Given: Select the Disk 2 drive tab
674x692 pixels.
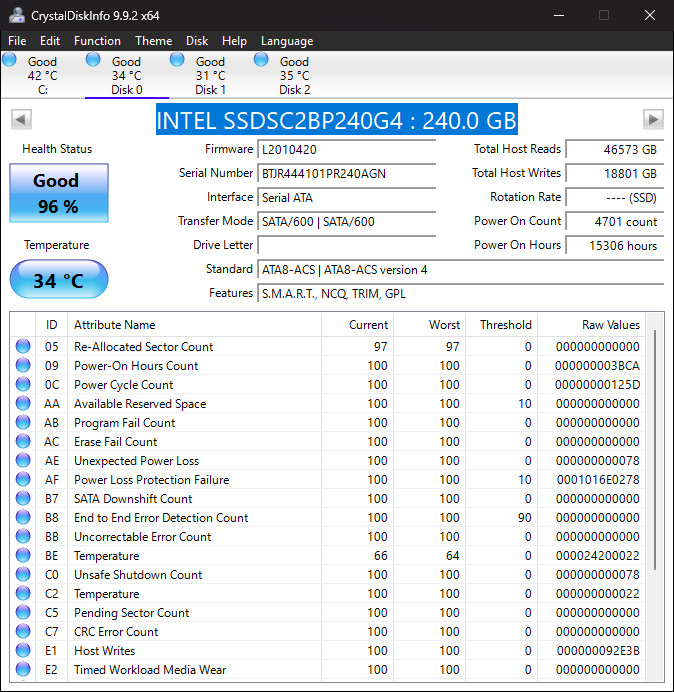Looking at the screenshot, I should tap(294, 75).
